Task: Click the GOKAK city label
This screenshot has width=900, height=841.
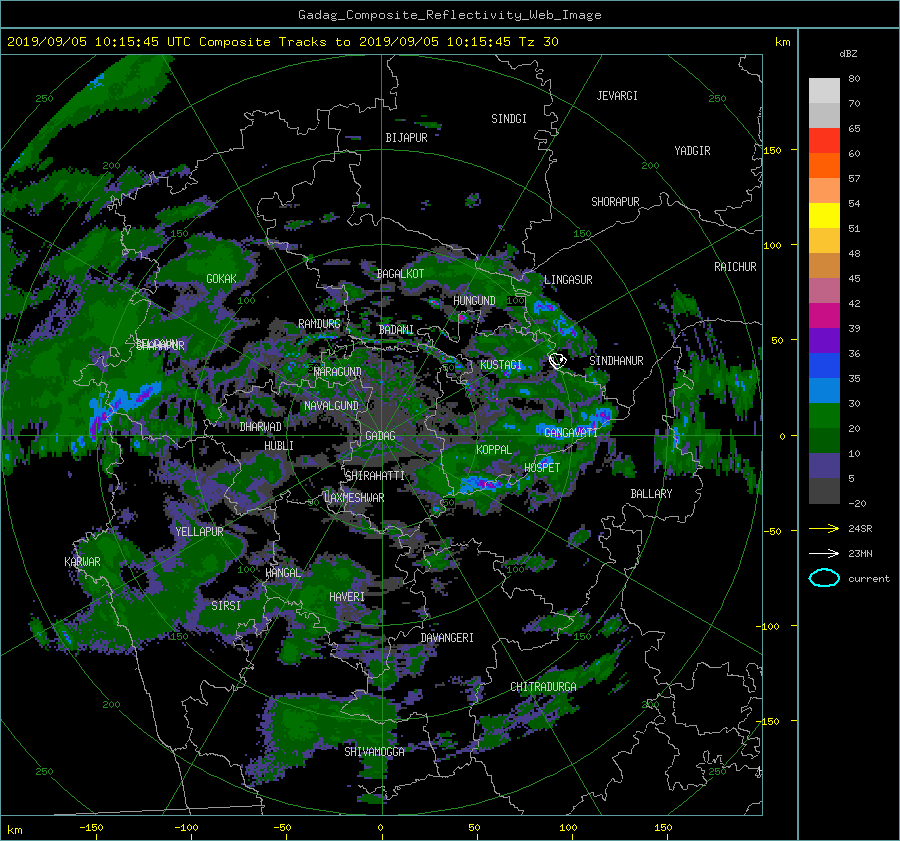Action: [x=221, y=279]
